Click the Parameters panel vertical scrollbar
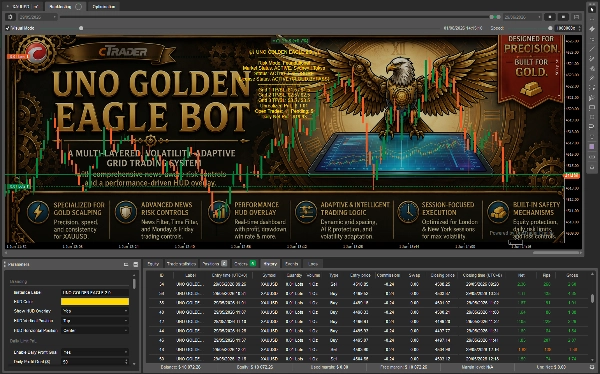600x374 pixels. [134, 284]
